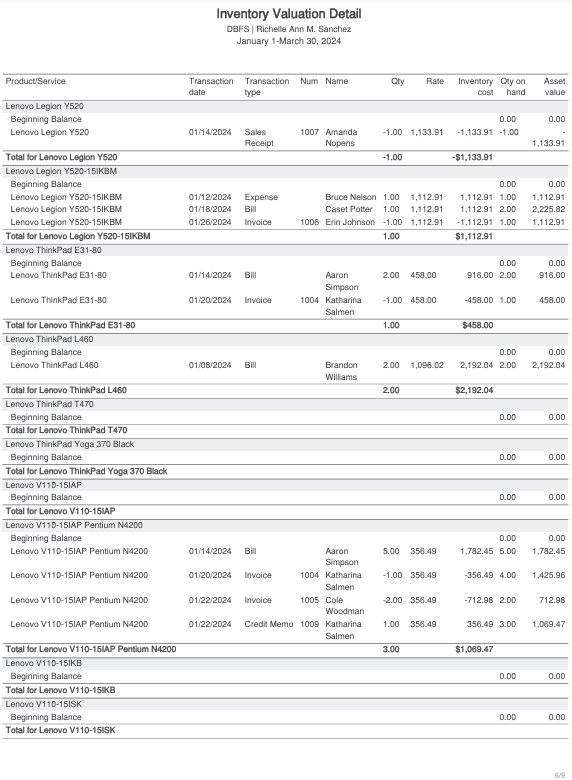Screen dimensions: 572x780
Task: Select the Lenovo V110-15IKB group header
Action: [286, 664]
